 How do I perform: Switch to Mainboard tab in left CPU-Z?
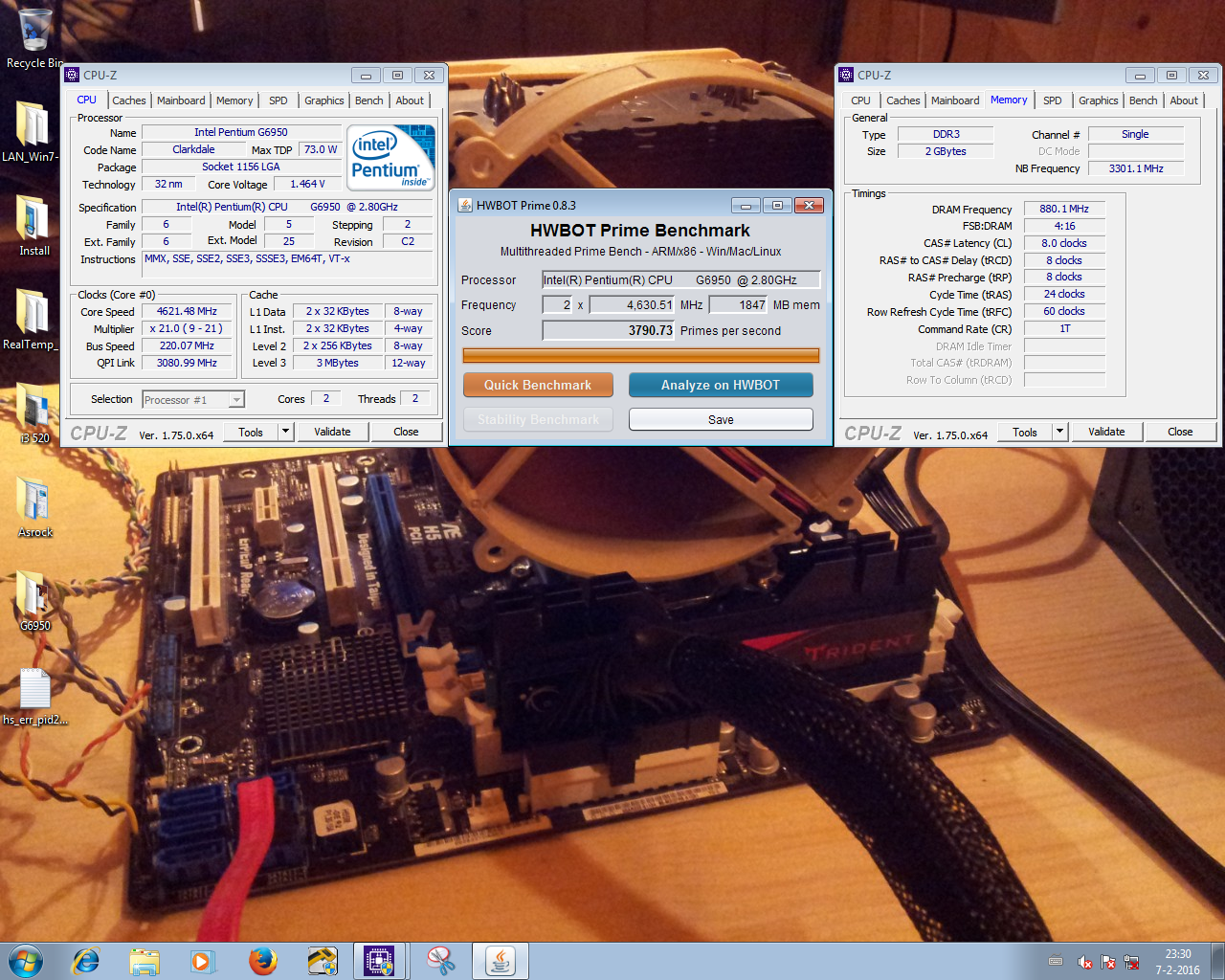(x=181, y=100)
